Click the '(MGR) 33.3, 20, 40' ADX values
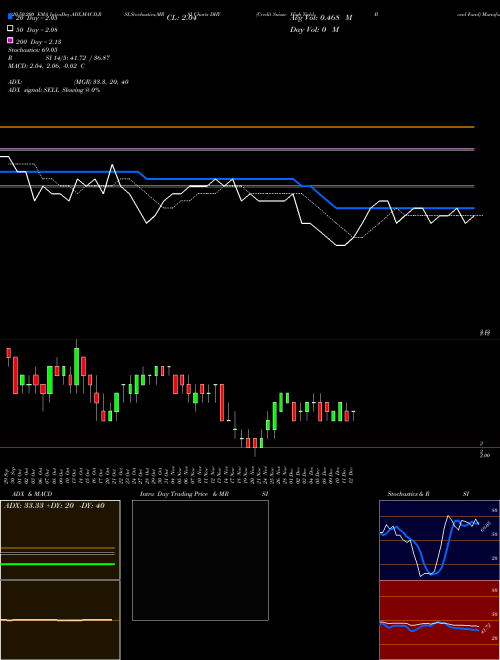Viewport: 500px width, 660px height. point(101,82)
